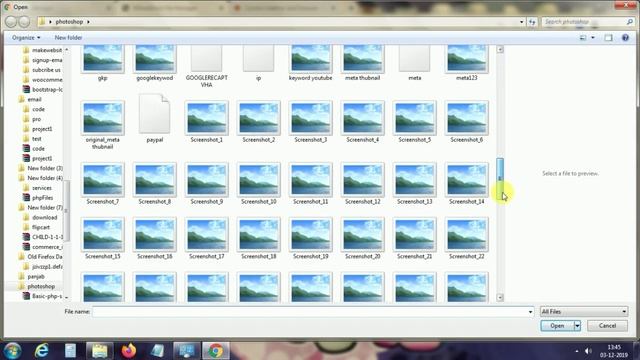Select the New folder (3) tree item
The height and width of the screenshot is (360, 640).
coord(41,168)
